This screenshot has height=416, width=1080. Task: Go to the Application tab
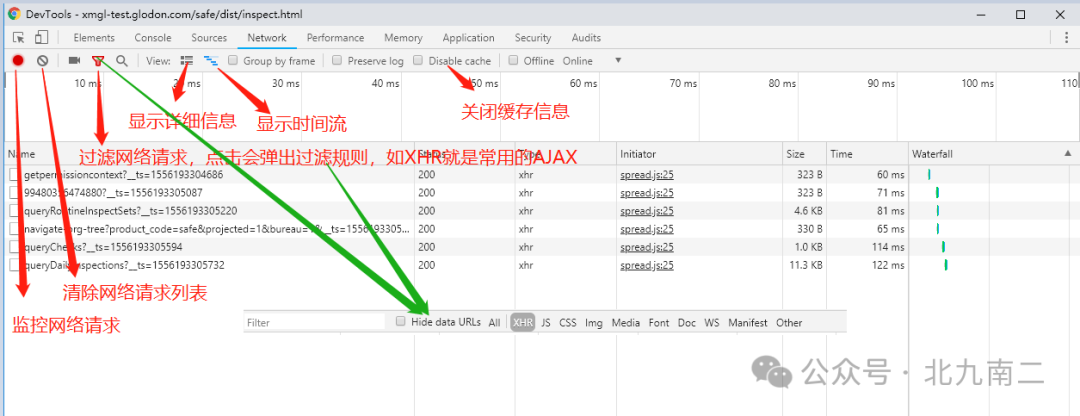tap(468, 38)
